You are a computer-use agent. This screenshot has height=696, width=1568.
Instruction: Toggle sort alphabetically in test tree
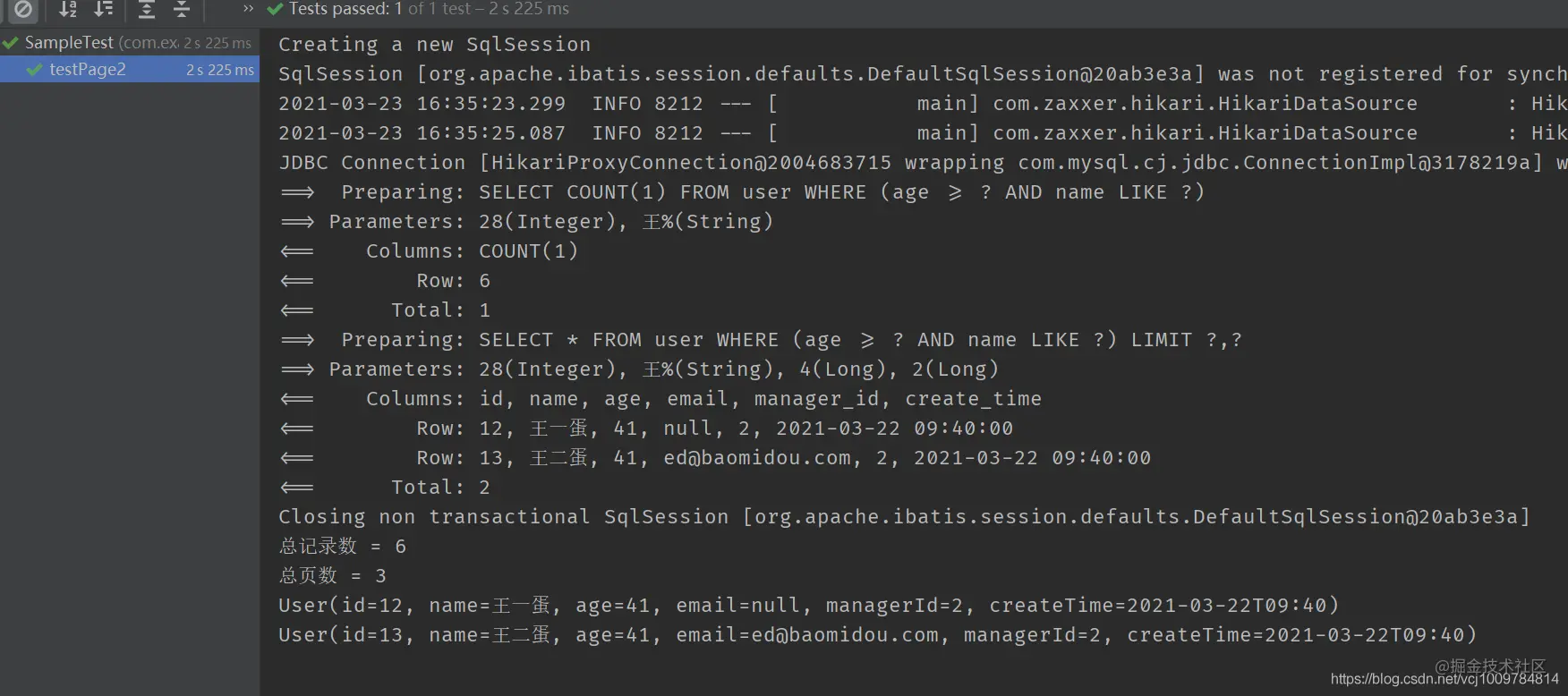point(68,10)
